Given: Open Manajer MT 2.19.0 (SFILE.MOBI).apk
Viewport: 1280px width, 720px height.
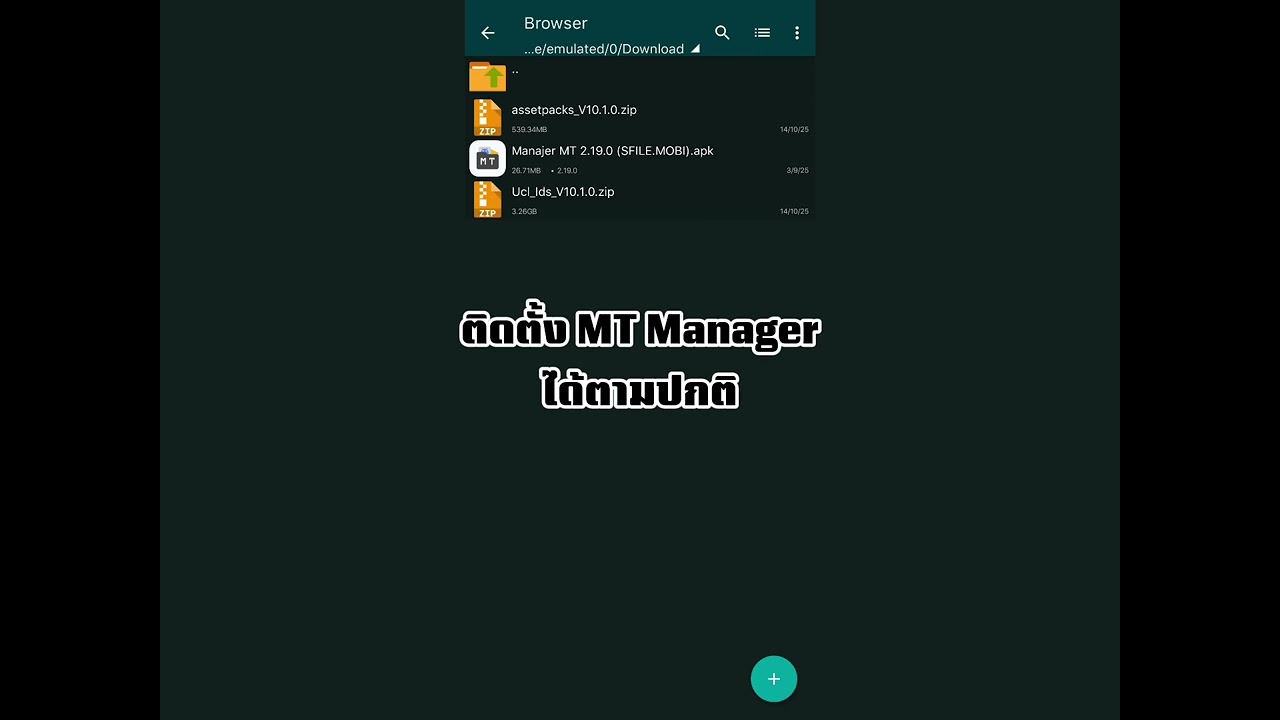Looking at the screenshot, I should pyautogui.click(x=612, y=151).
